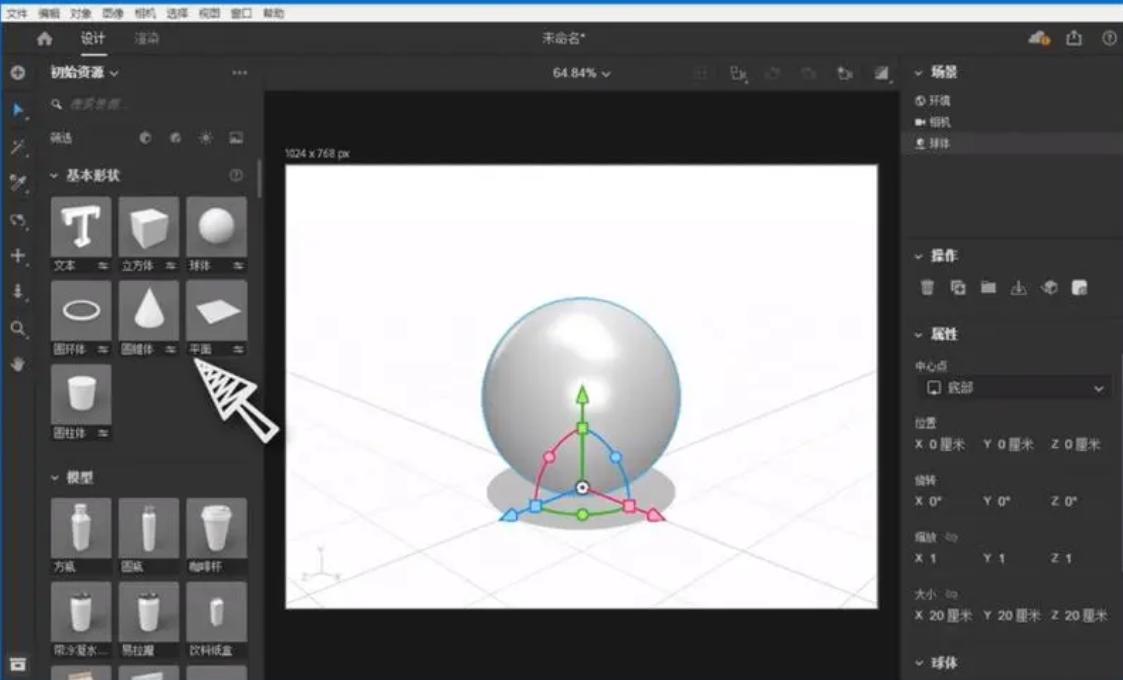Filter assets by models icon
This screenshot has width=1123, height=680.
tap(145, 138)
